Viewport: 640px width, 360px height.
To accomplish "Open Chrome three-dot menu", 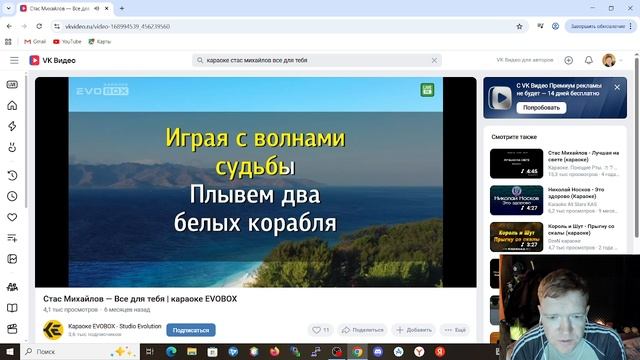I will click(631, 26).
